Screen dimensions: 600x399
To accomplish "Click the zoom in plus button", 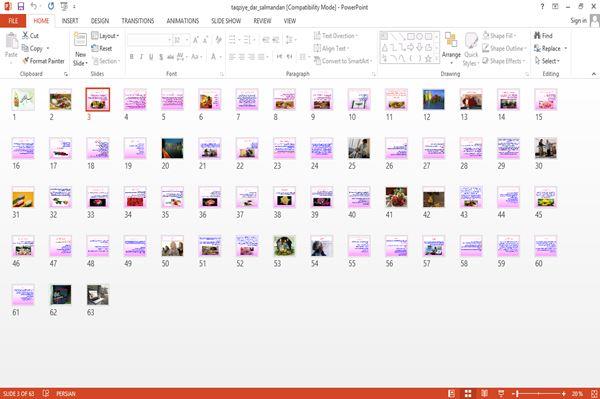I will 564,393.
